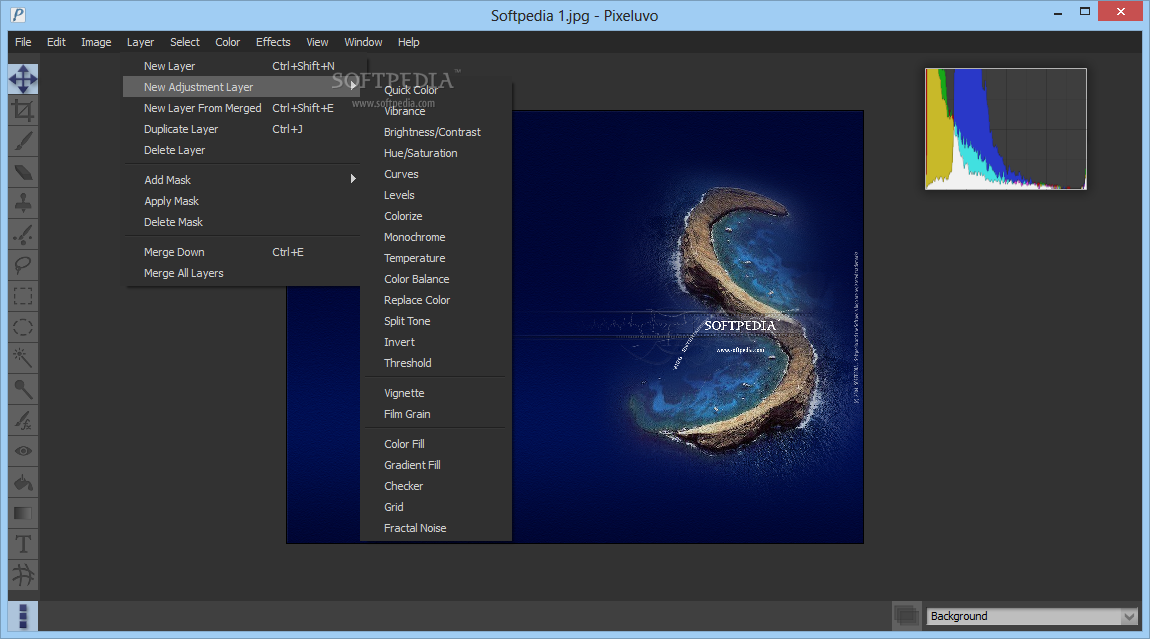1150x639 pixels.
Task: Click the panel toggle dots icon at bottom-left
Action: [x=23, y=616]
